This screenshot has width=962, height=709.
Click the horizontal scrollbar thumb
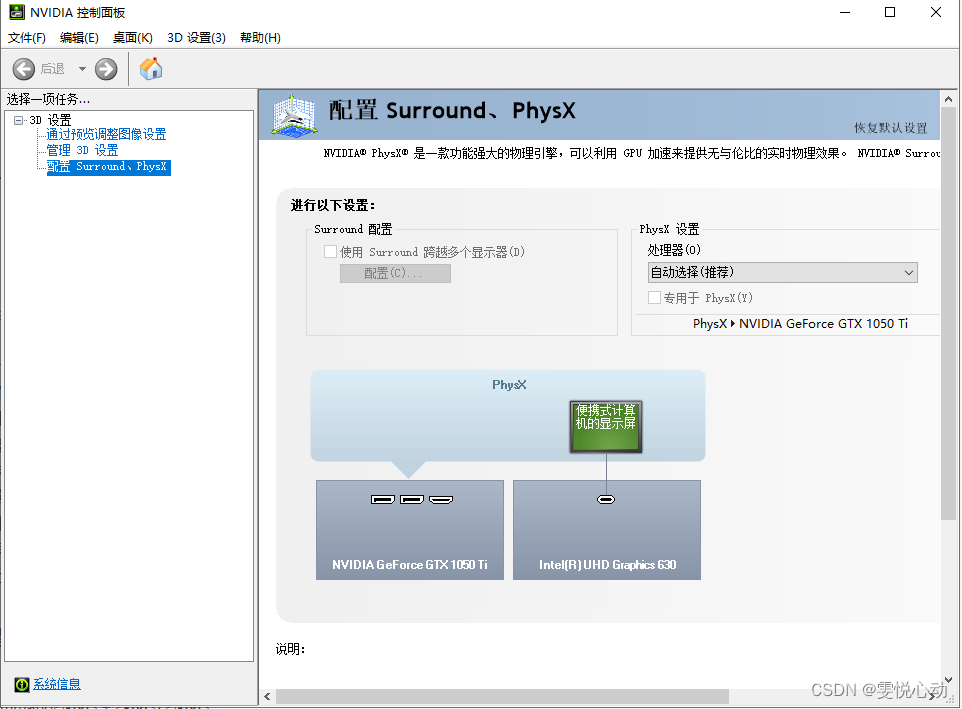click(x=502, y=697)
